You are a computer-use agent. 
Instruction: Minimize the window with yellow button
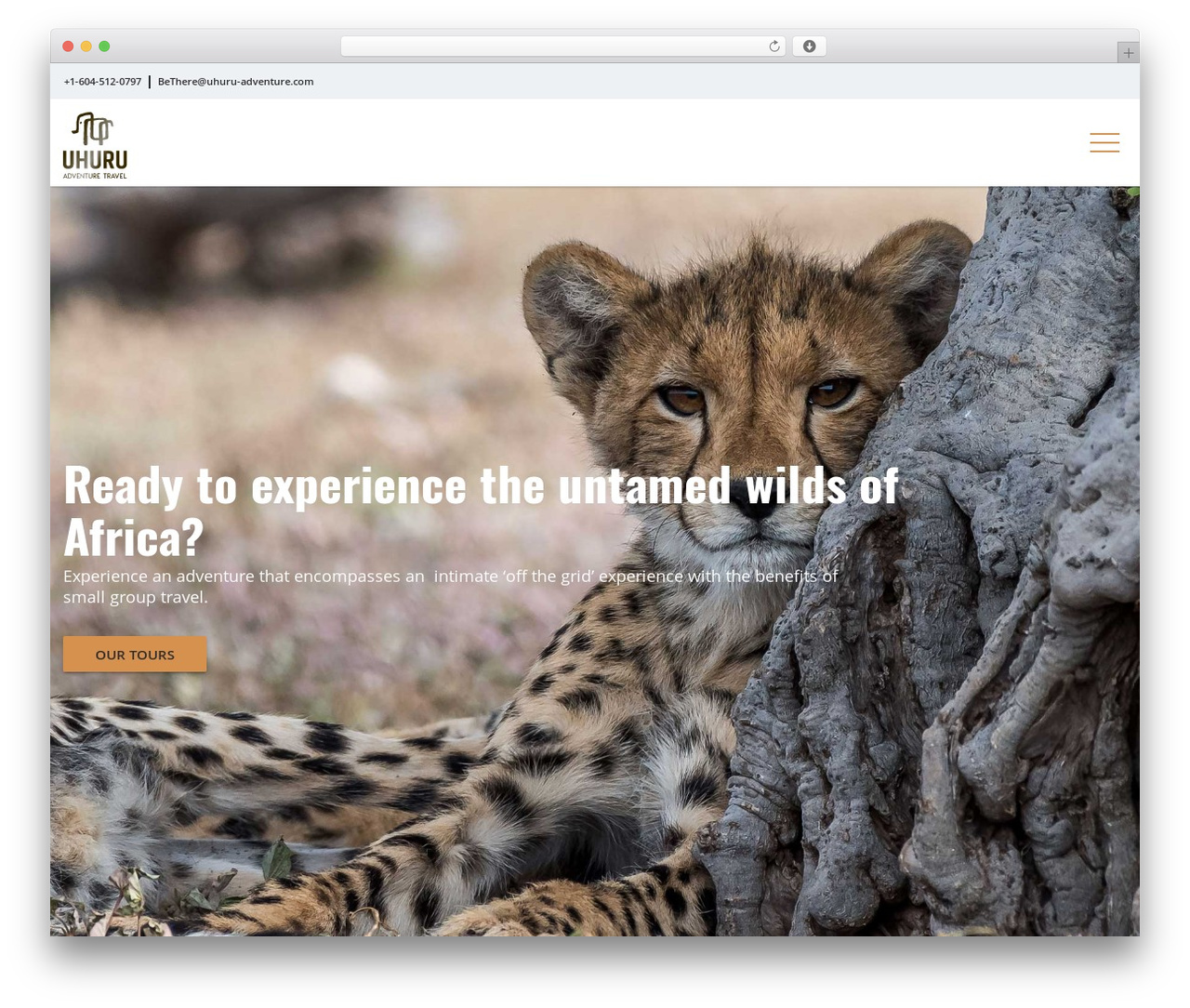click(86, 46)
